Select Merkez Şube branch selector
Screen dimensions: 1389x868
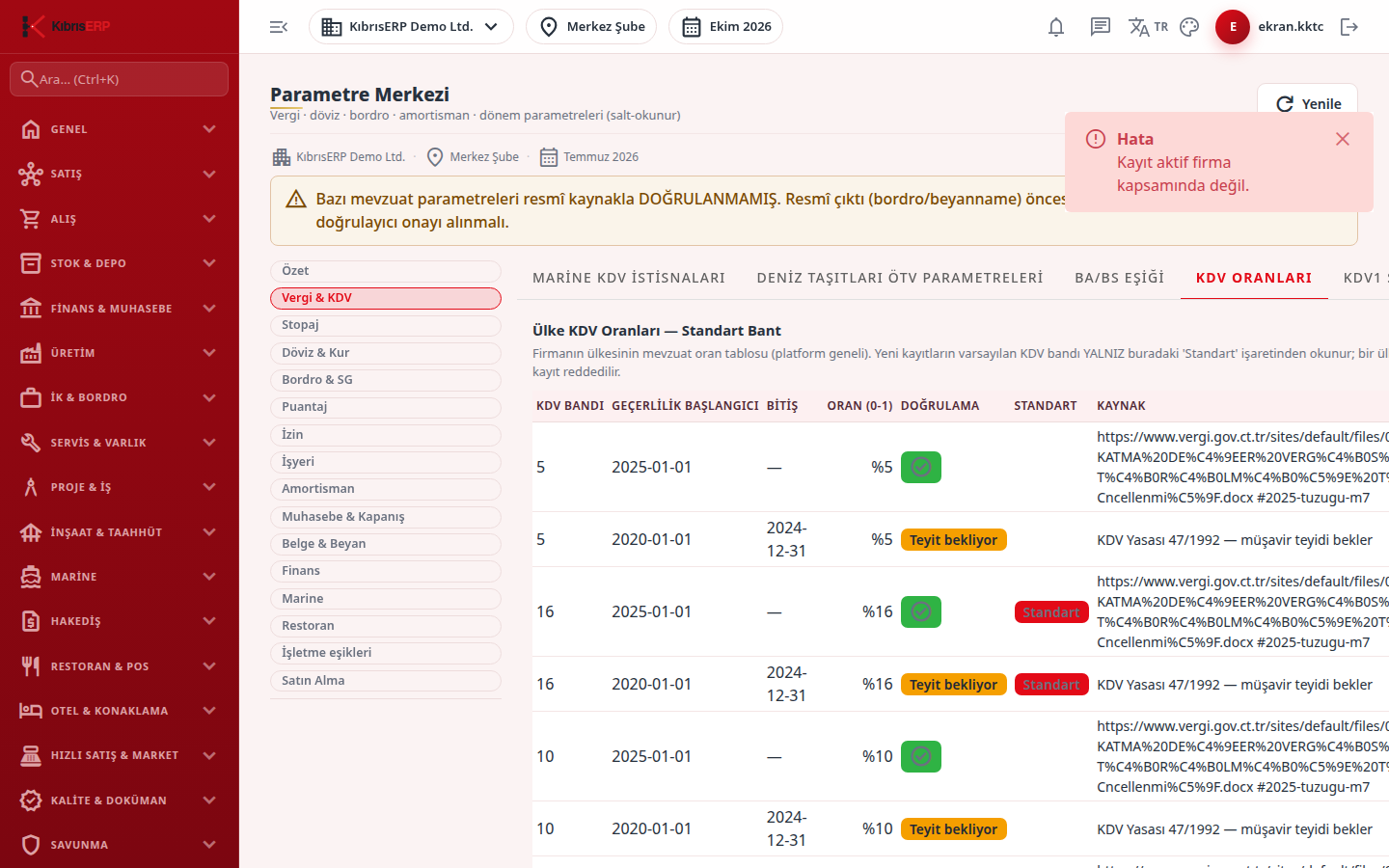[591, 27]
